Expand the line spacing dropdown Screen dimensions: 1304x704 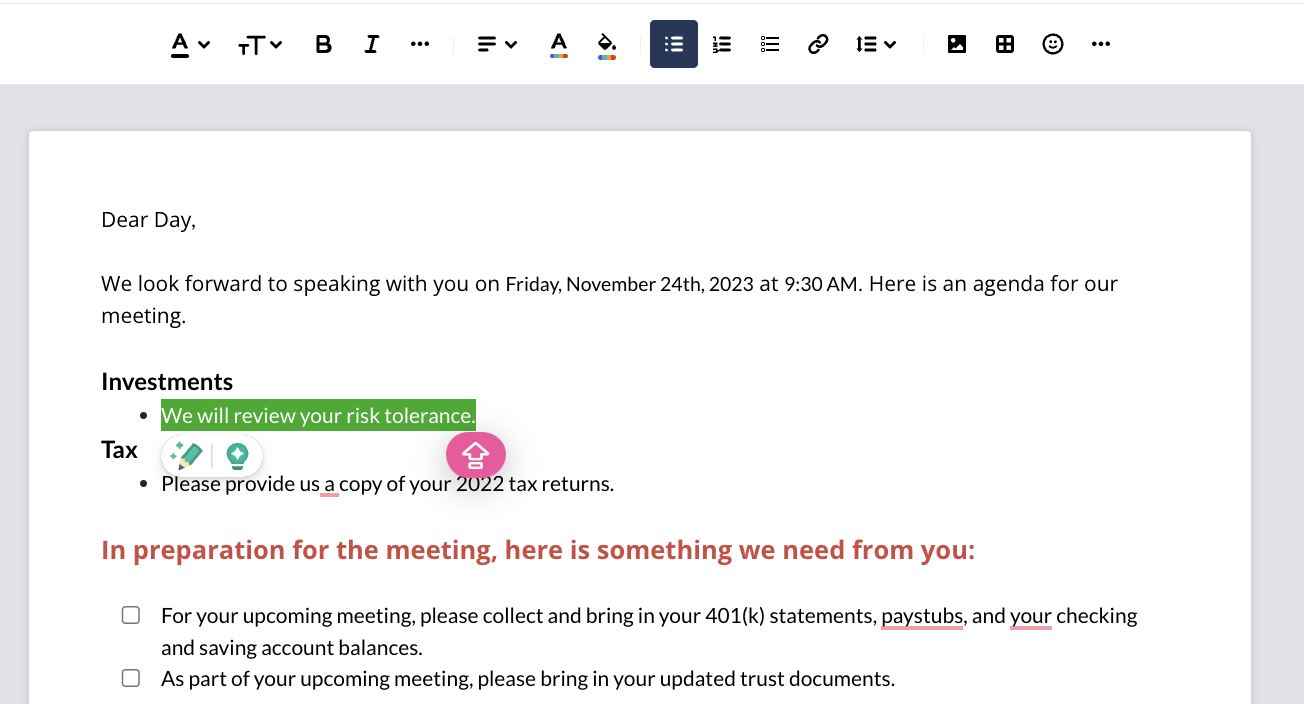[x=876, y=44]
